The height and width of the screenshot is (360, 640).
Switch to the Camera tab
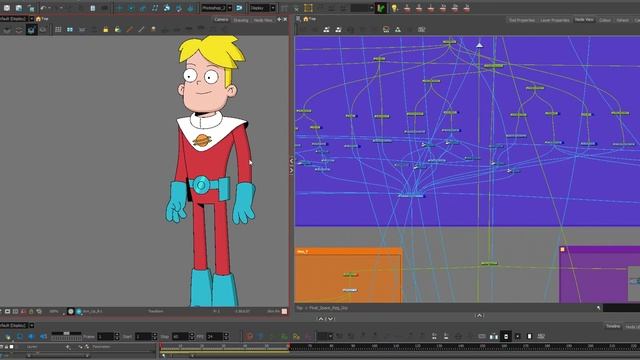tap(221, 20)
